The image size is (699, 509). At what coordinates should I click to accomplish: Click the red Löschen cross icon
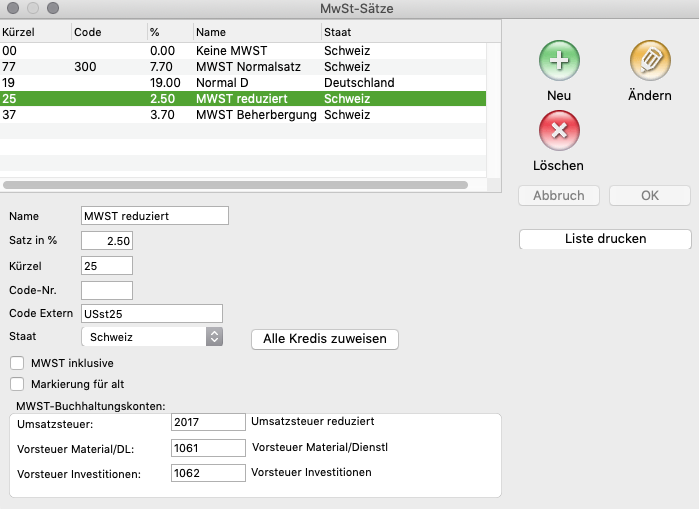559,131
